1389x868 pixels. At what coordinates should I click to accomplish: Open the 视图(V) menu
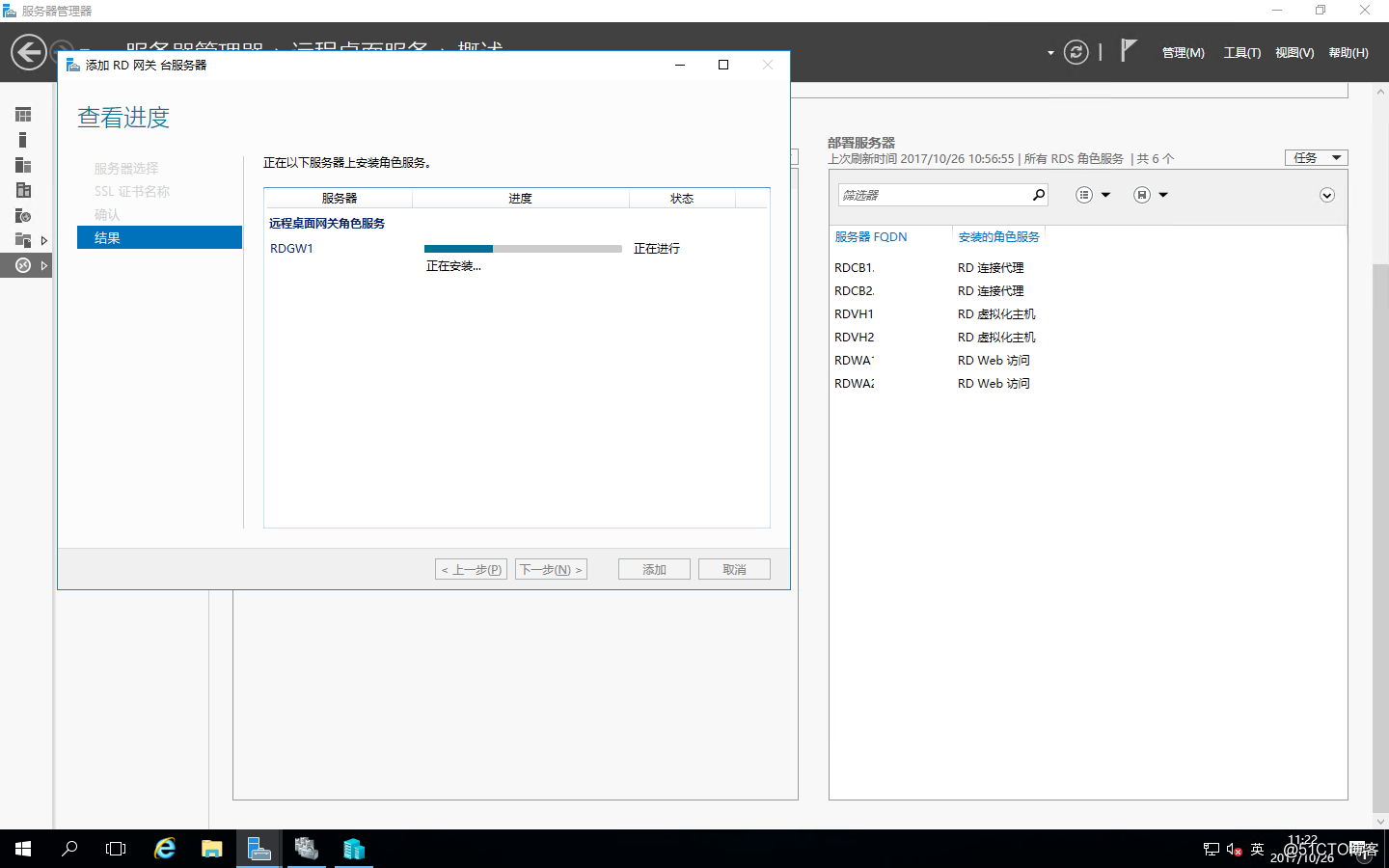(x=1294, y=53)
